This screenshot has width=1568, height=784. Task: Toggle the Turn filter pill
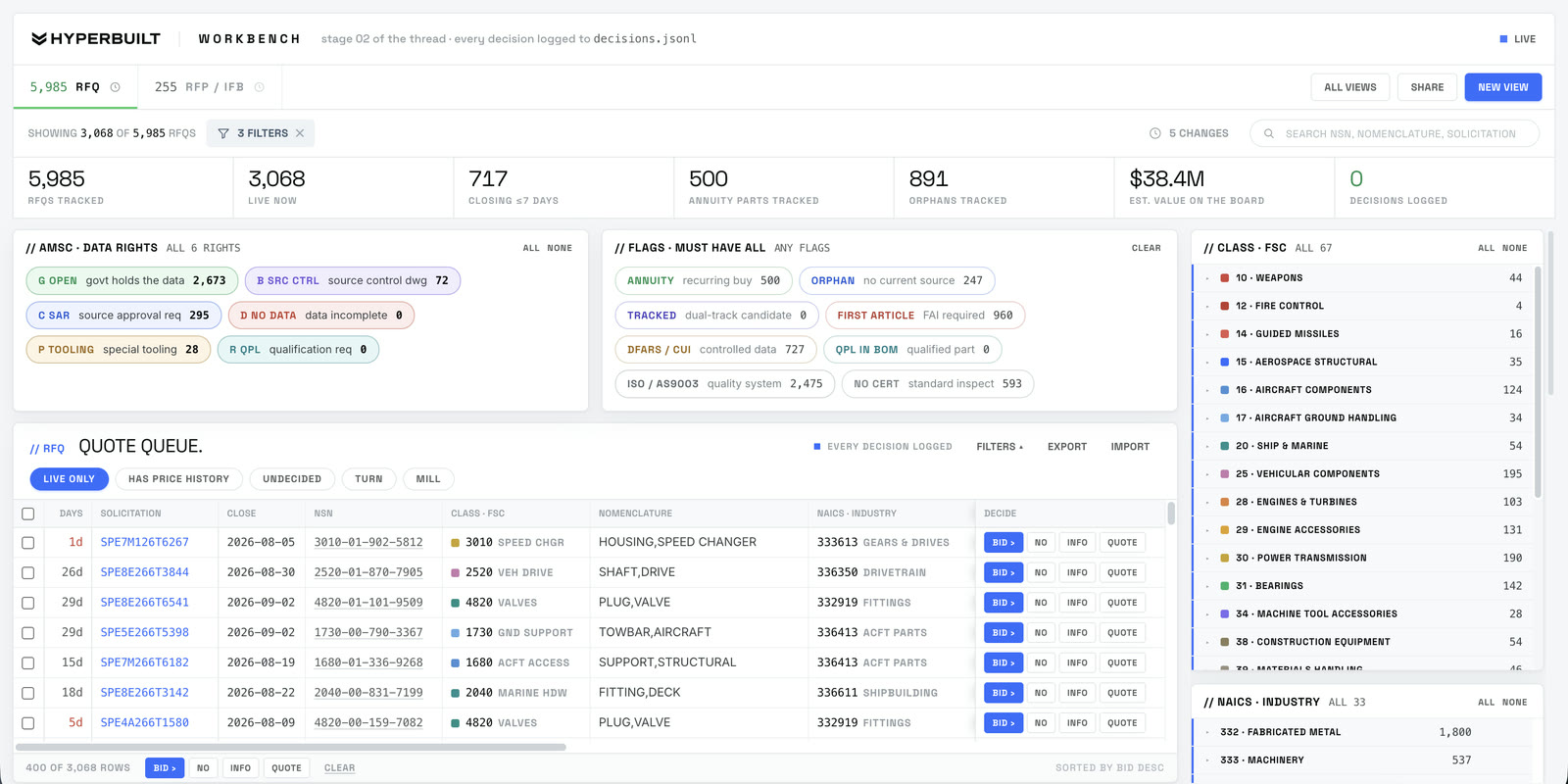point(368,479)
